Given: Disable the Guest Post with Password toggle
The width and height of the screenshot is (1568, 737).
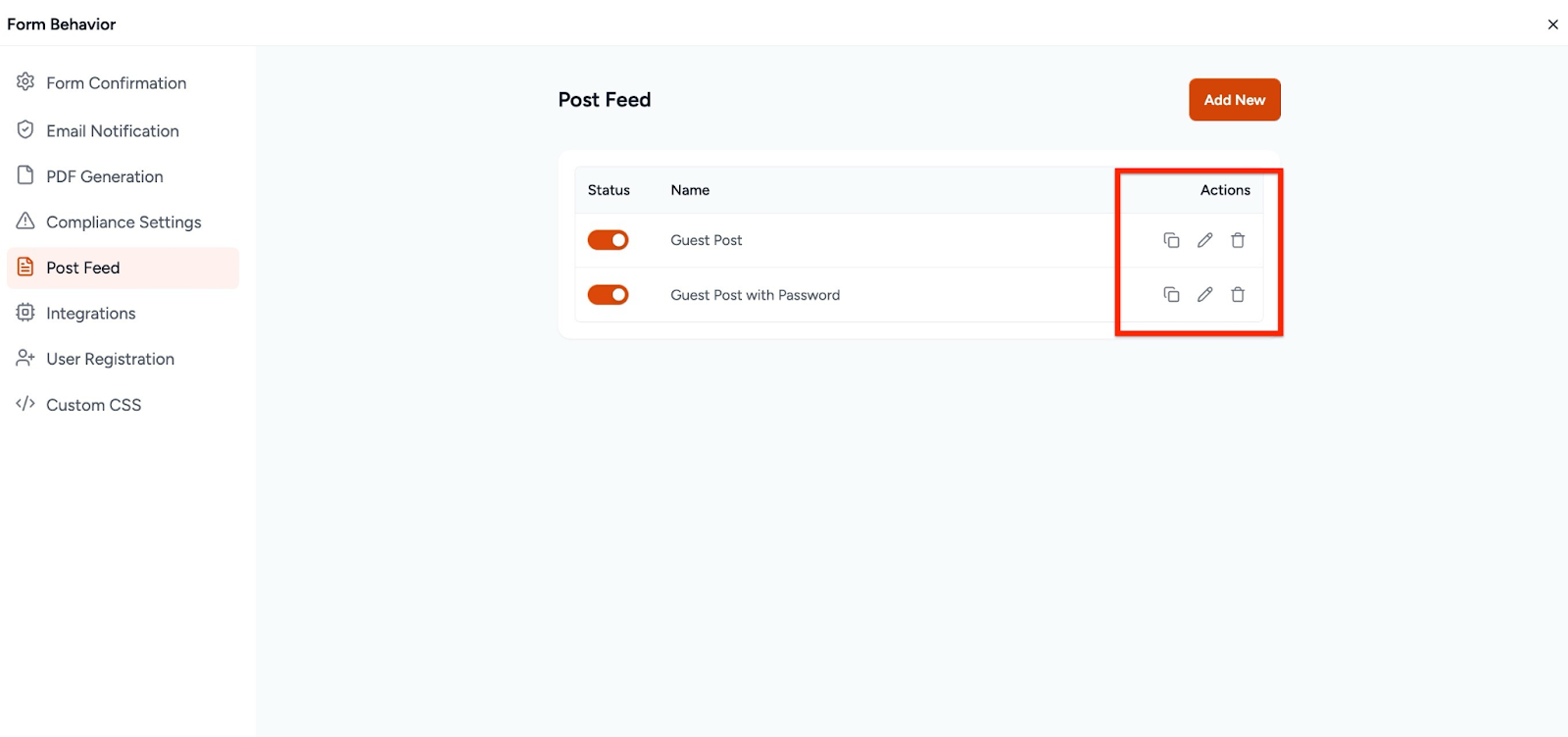Looking at the screenshot, I should (608, 294).
